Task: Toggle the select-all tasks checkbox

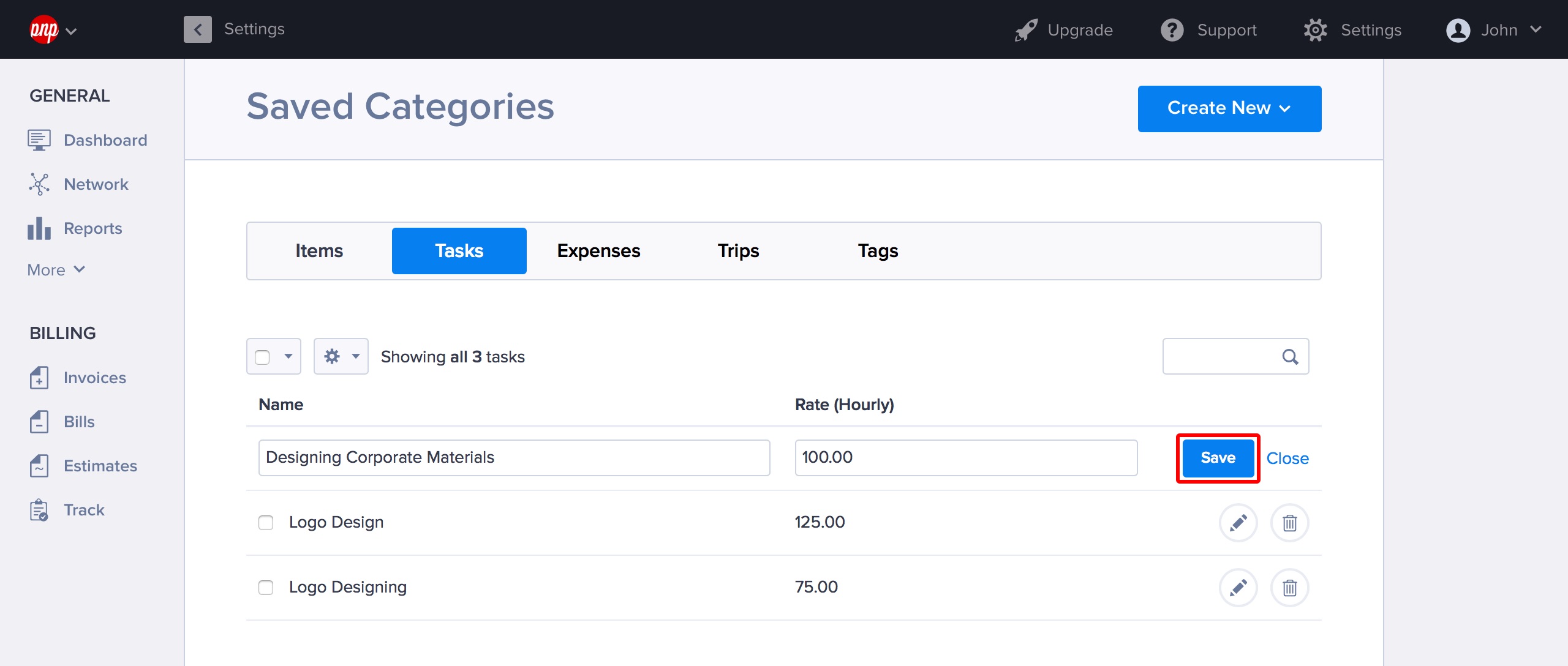Action: (x=262, y=357)
